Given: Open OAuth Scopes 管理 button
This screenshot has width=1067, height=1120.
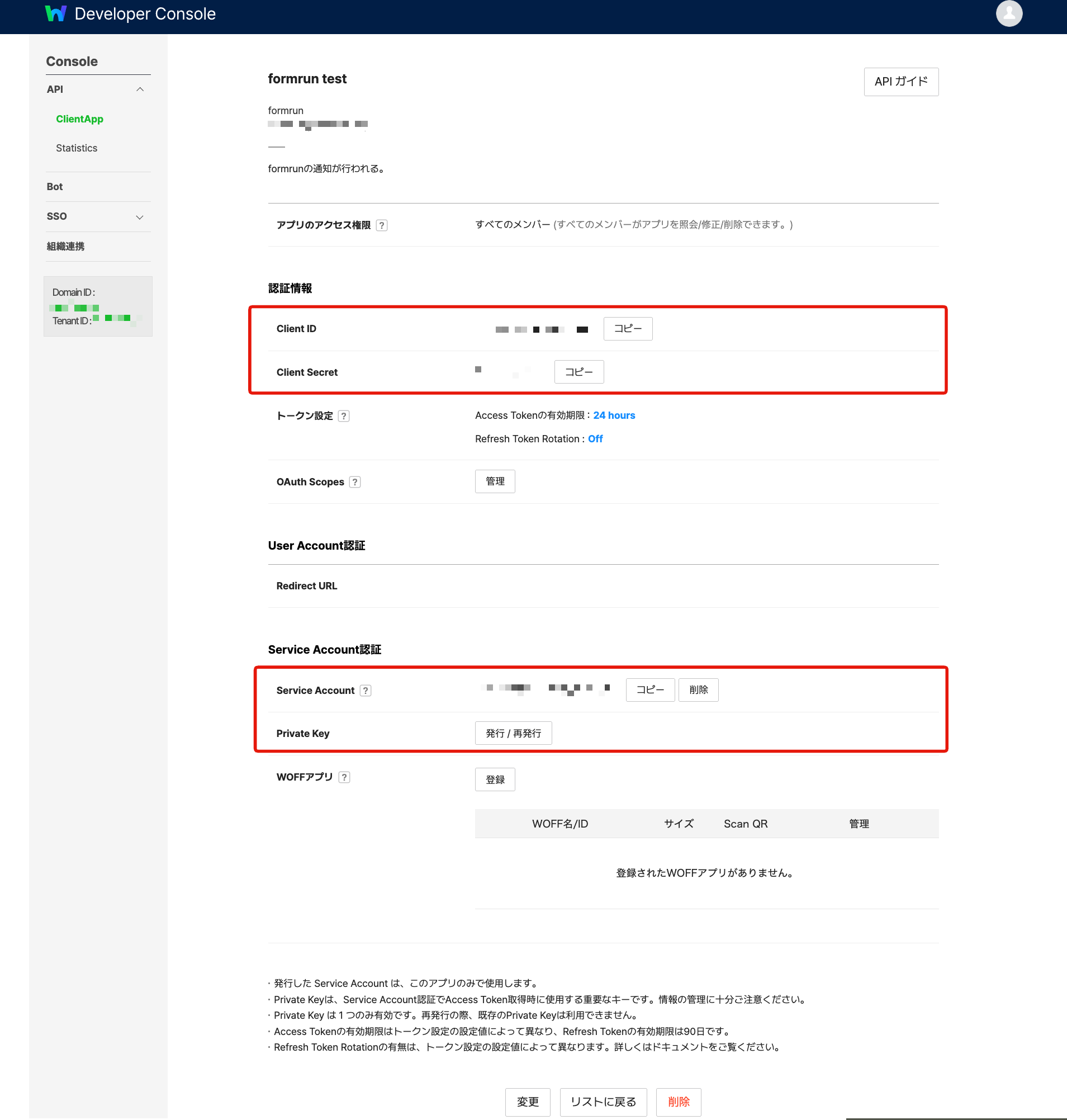Looking at the screenshot, I should (x=495, y=481).
